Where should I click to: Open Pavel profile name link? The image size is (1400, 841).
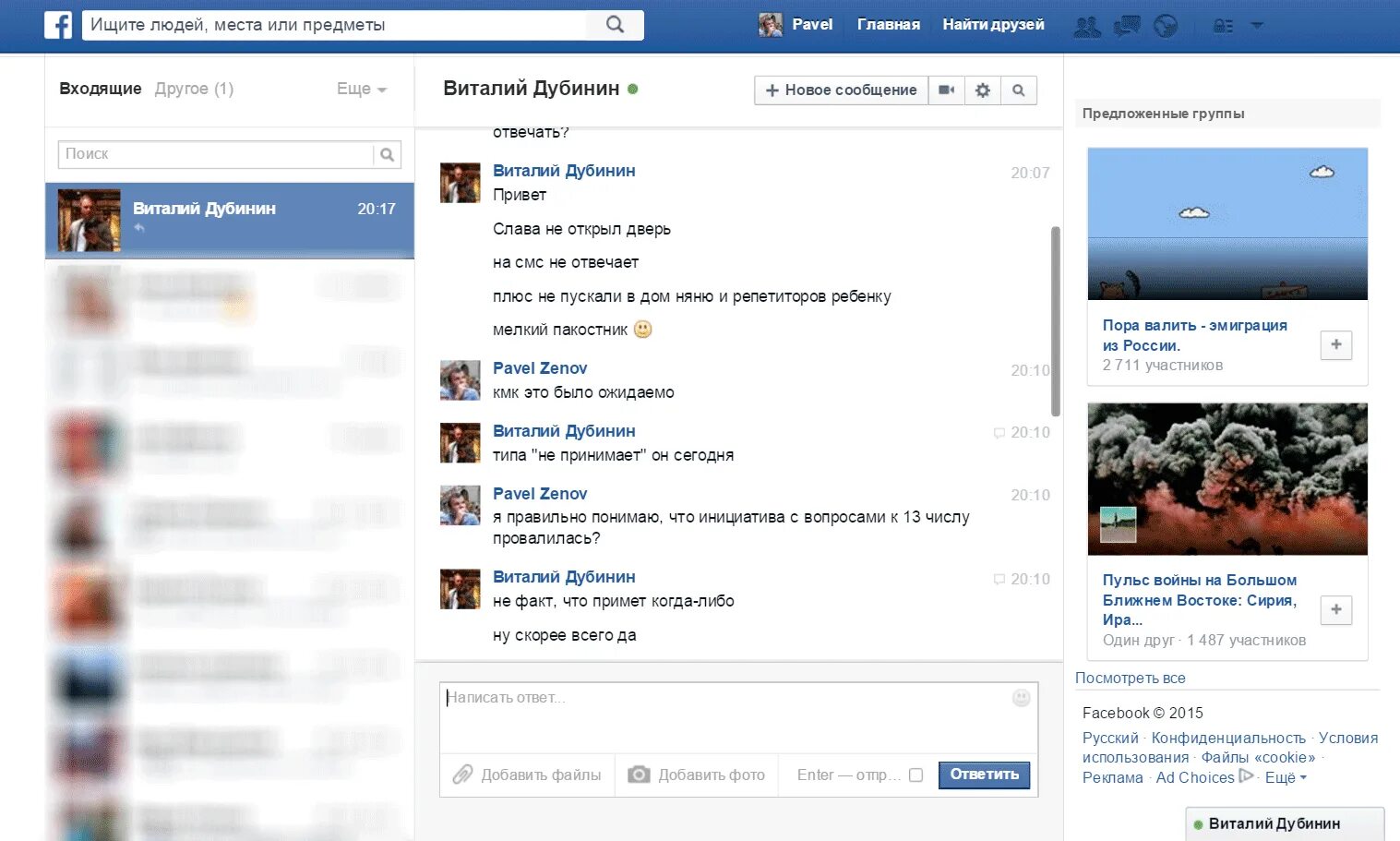(812, 25)
